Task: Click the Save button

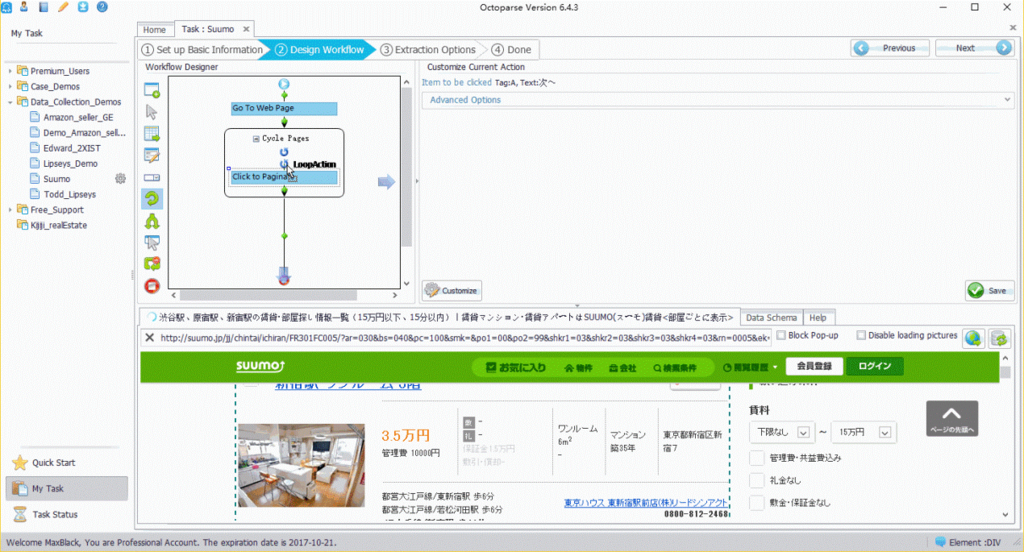Action: [x=989, y=291]
